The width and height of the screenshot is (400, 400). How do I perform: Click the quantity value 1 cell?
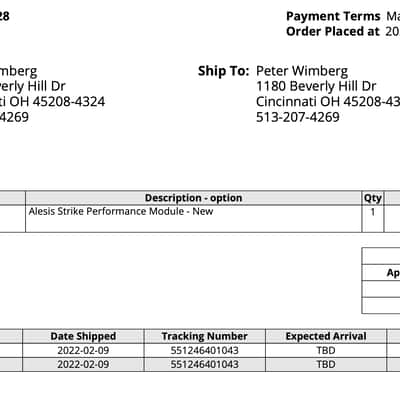coord(373,219)
